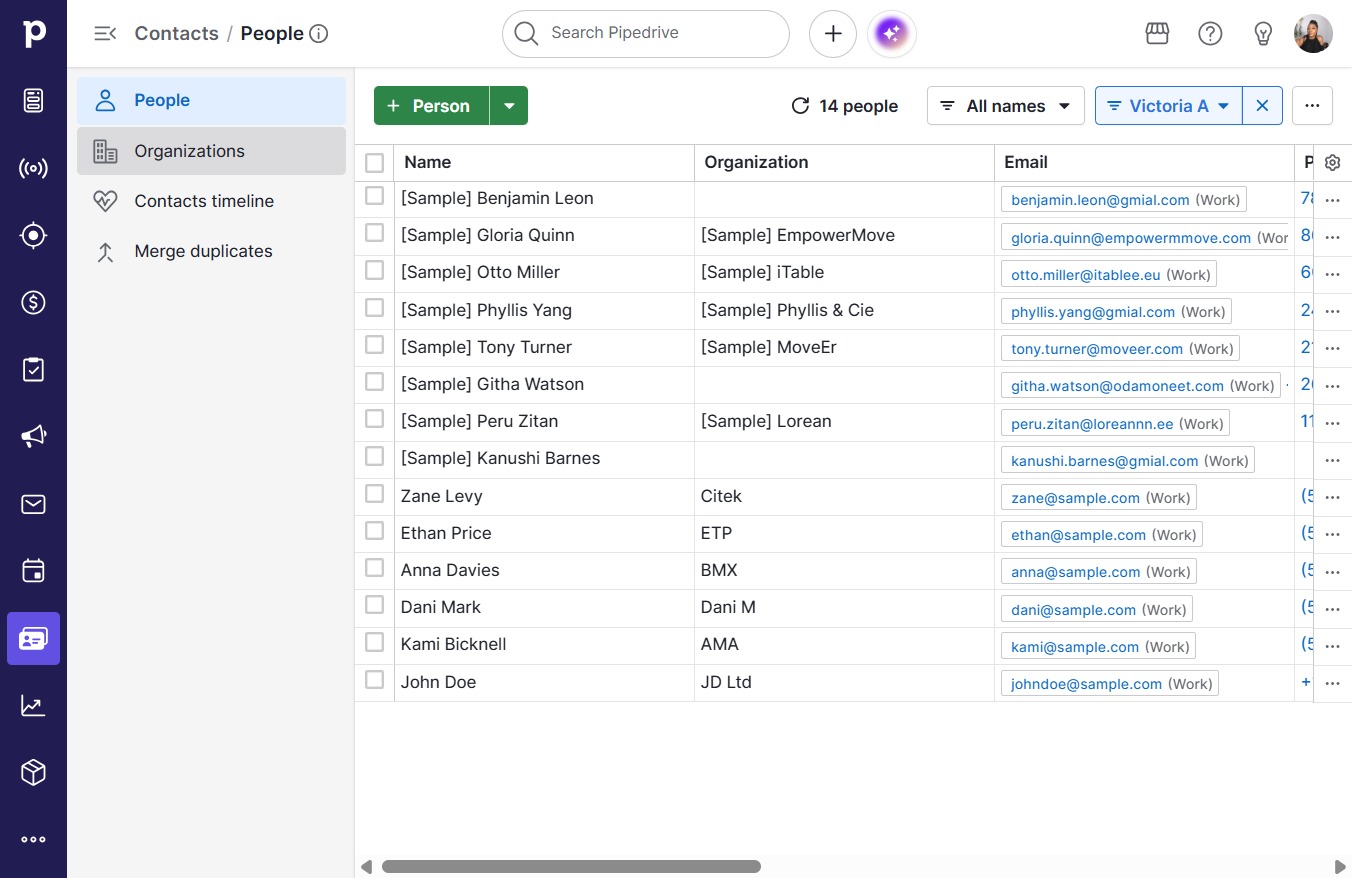The width and height of the screenshot is (1352, 878).
Task: Select Organizations in contacts menu
Action: click(211, 151)
